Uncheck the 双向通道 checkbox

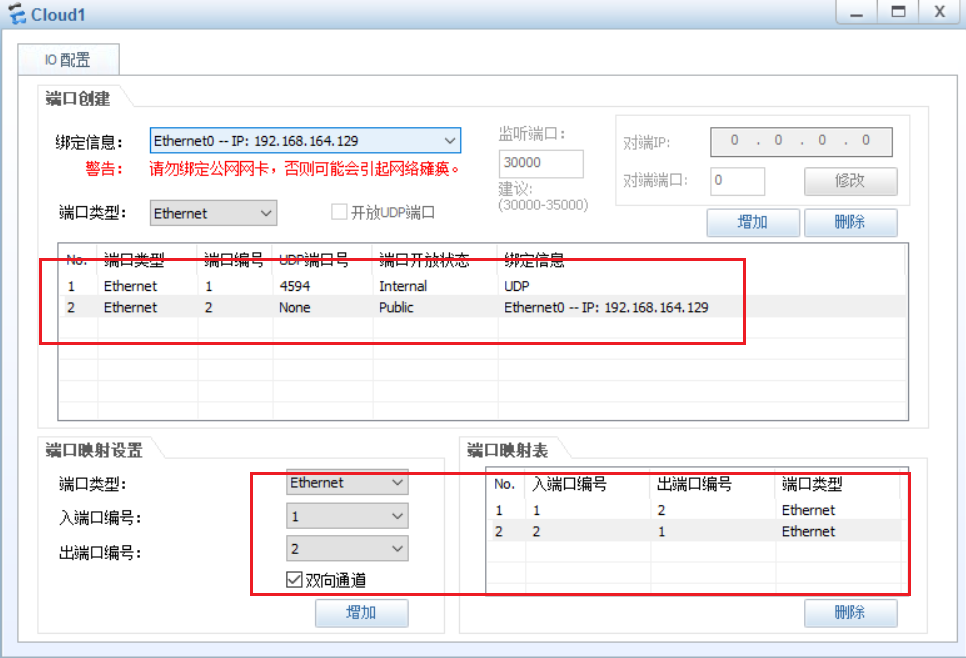tap(294, 580)
